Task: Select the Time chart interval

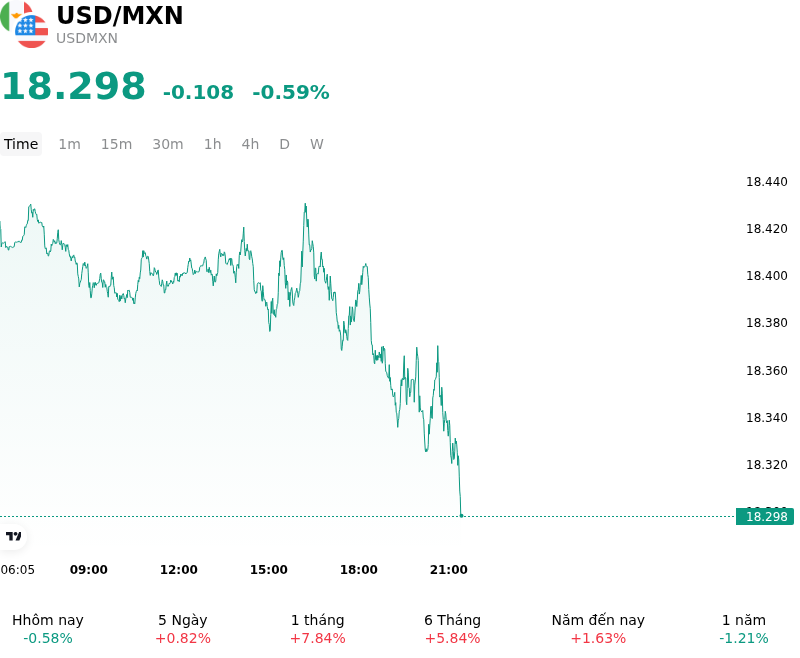Action: click(21, 144)
